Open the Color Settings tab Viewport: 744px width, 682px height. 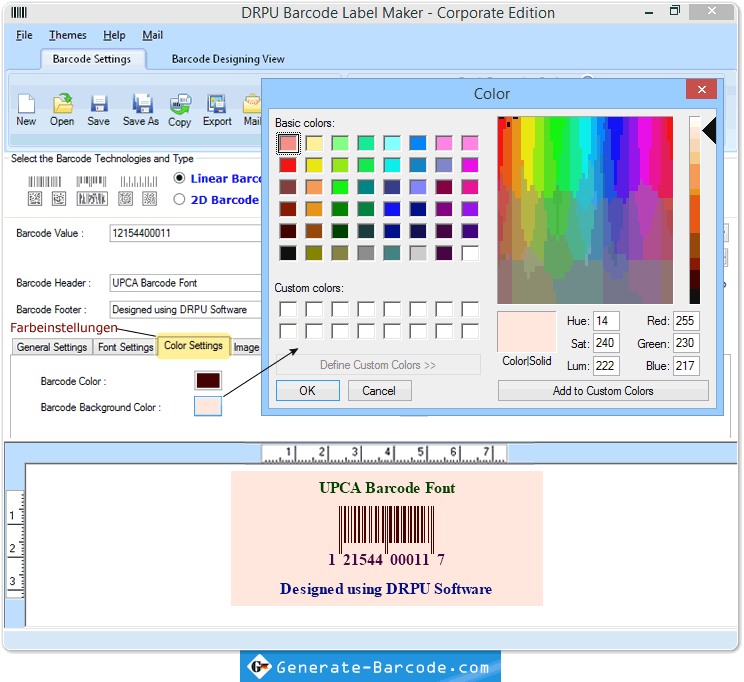click(x=194, y=346)
